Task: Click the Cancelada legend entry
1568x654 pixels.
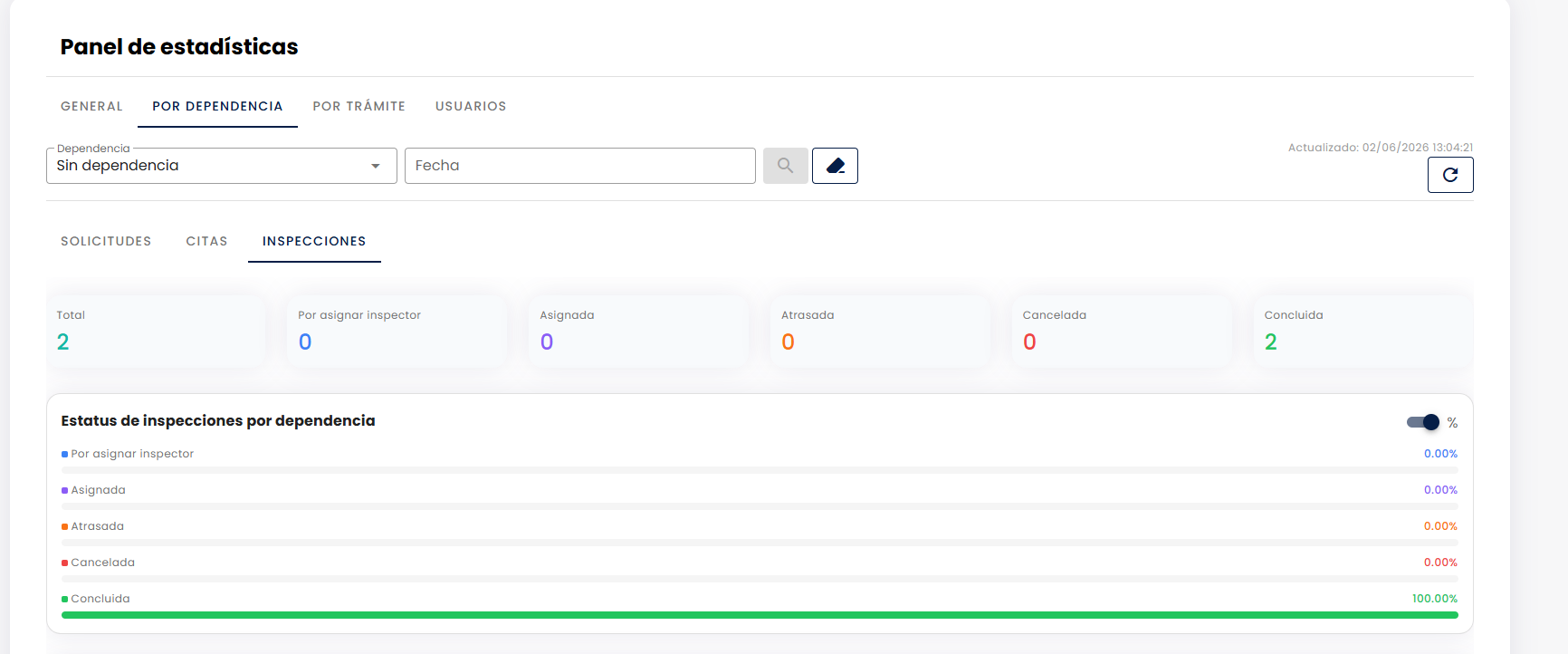Action: pos(98,563)
